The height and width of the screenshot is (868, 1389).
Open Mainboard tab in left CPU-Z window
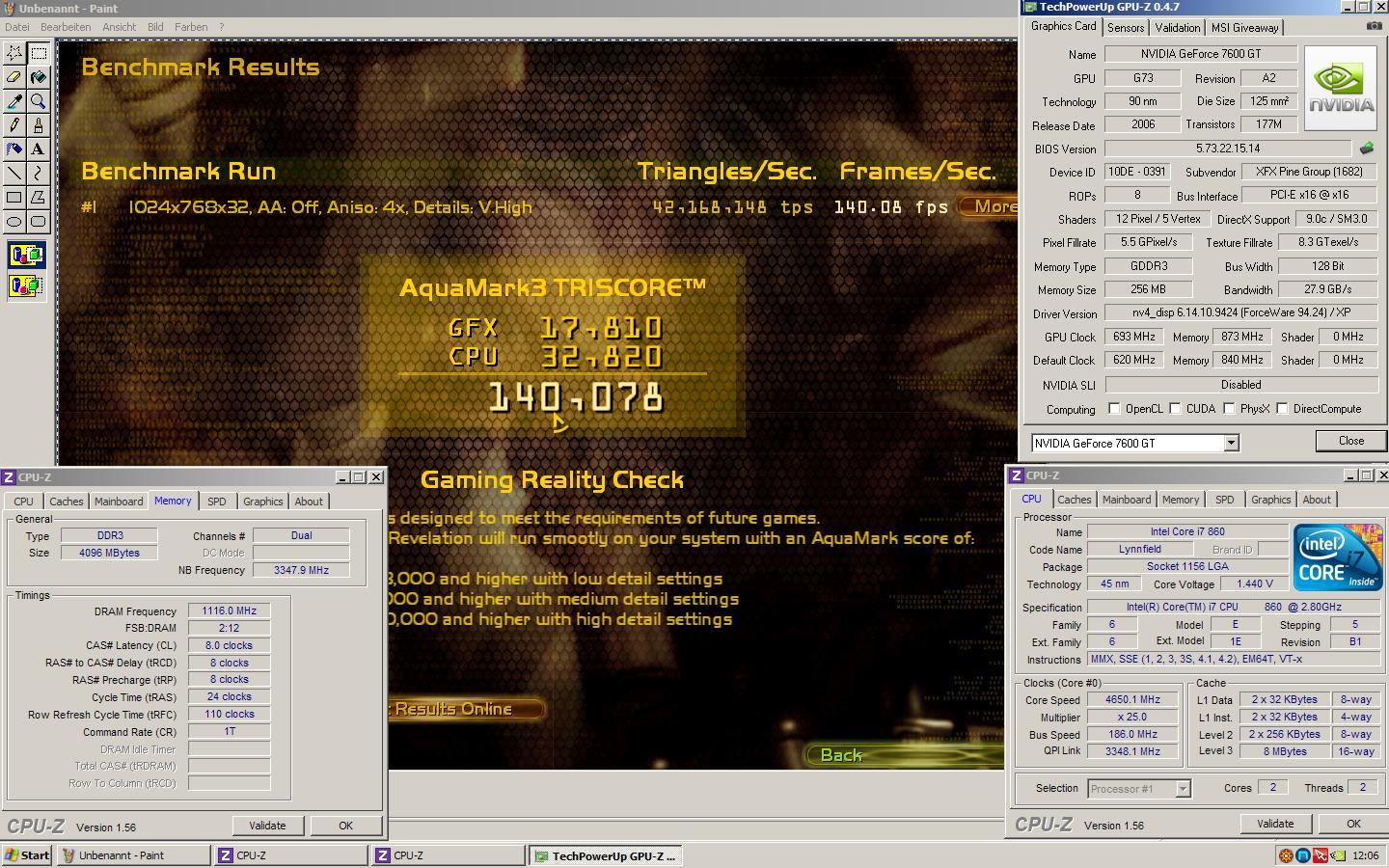119,502
